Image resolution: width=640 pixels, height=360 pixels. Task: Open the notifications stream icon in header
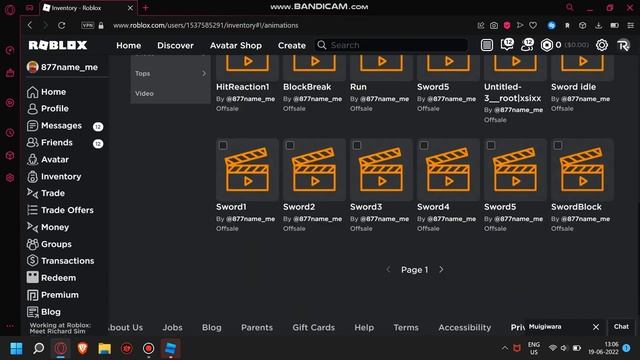tap(487, 45)
